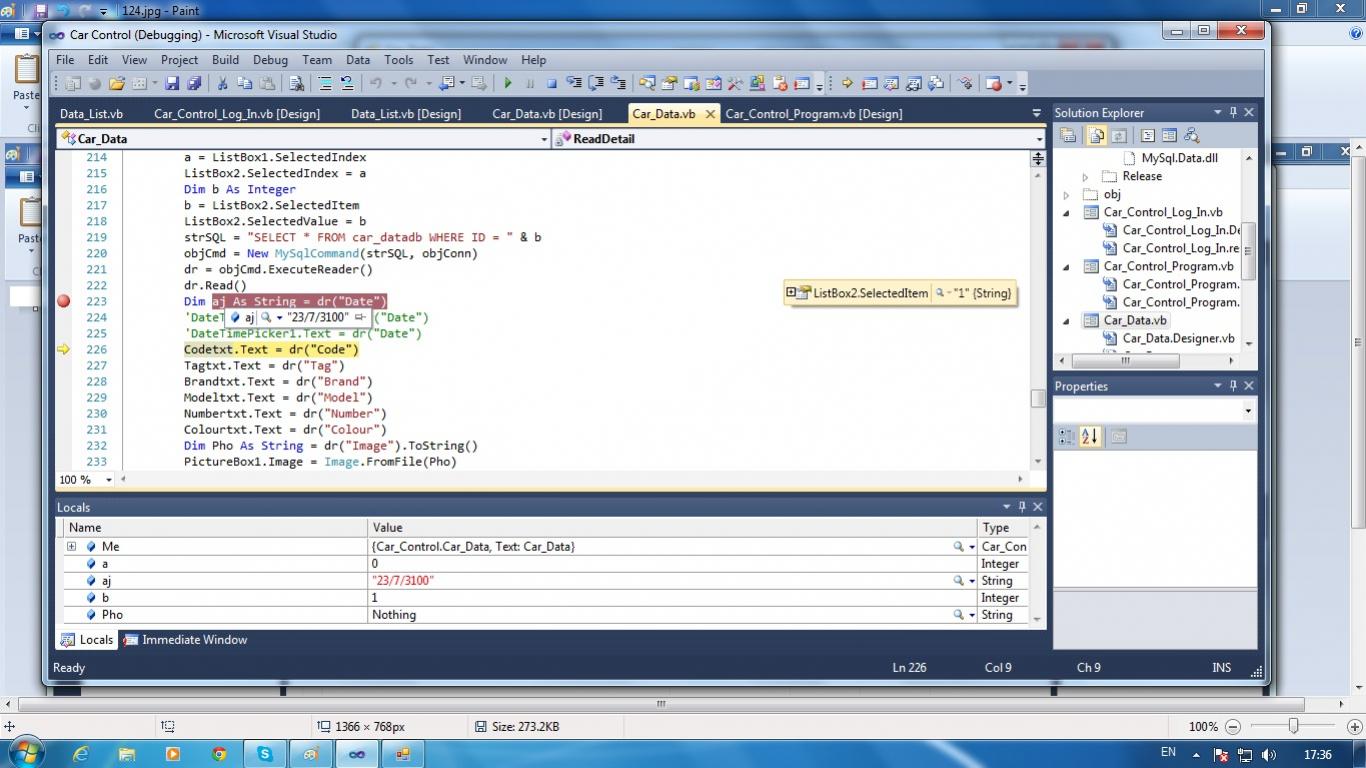The image size is (1366, 768).
Task: Switch to the Data_List.vb tab
Action: coord(91,114)
